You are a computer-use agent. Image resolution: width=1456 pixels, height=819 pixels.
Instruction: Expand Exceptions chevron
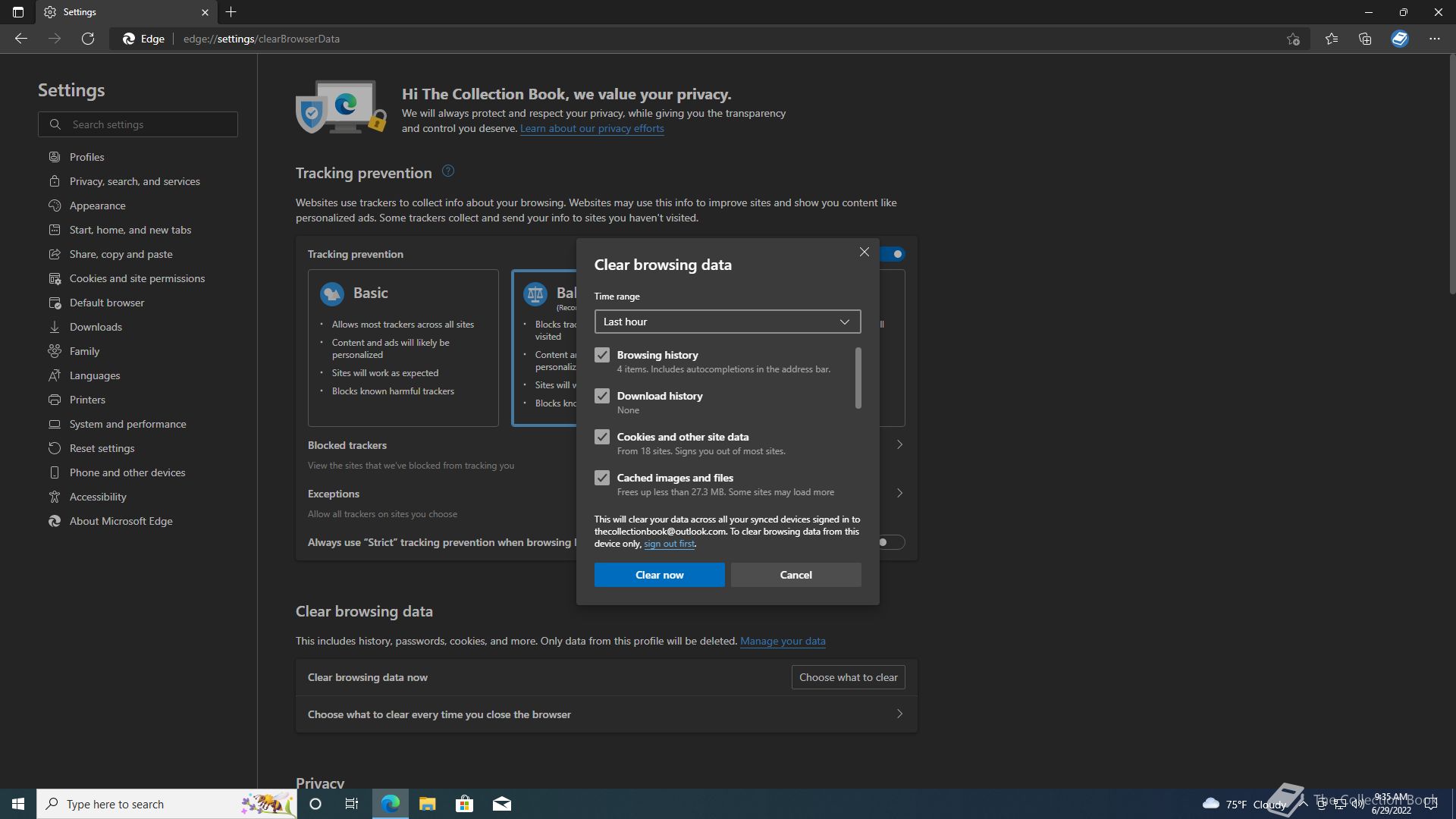[899, 493]
